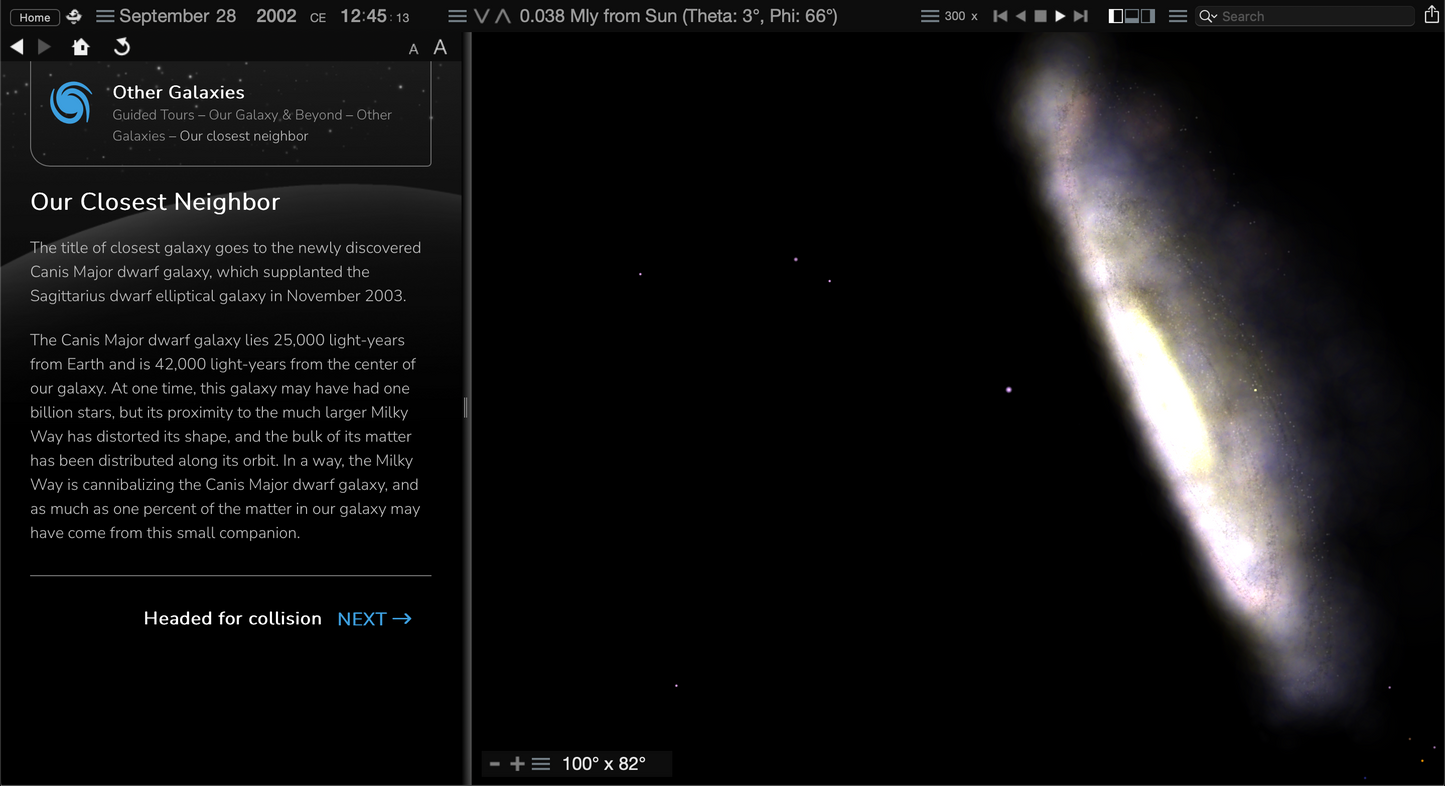The width and height of the screenshot is (1445, 786).
Task: Click in the Search field
Action: (1310, 16)
